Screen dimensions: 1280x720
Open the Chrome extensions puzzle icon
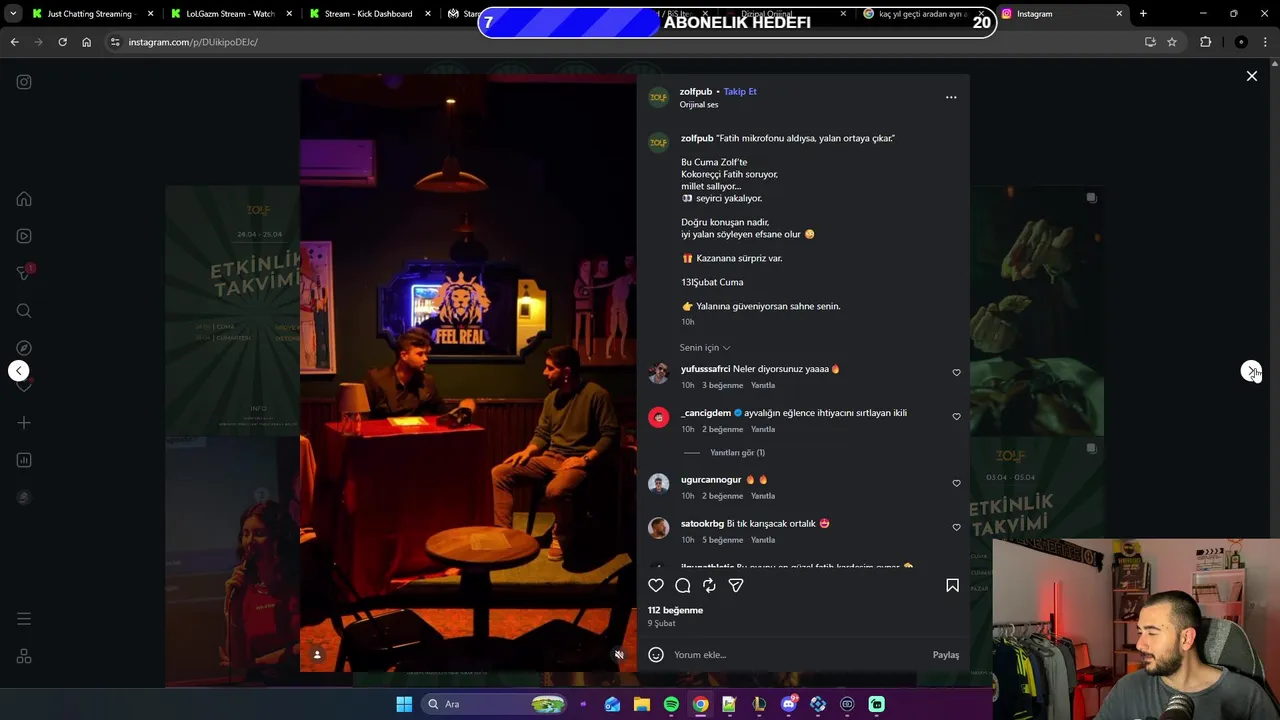click(x=1205, y=42)
